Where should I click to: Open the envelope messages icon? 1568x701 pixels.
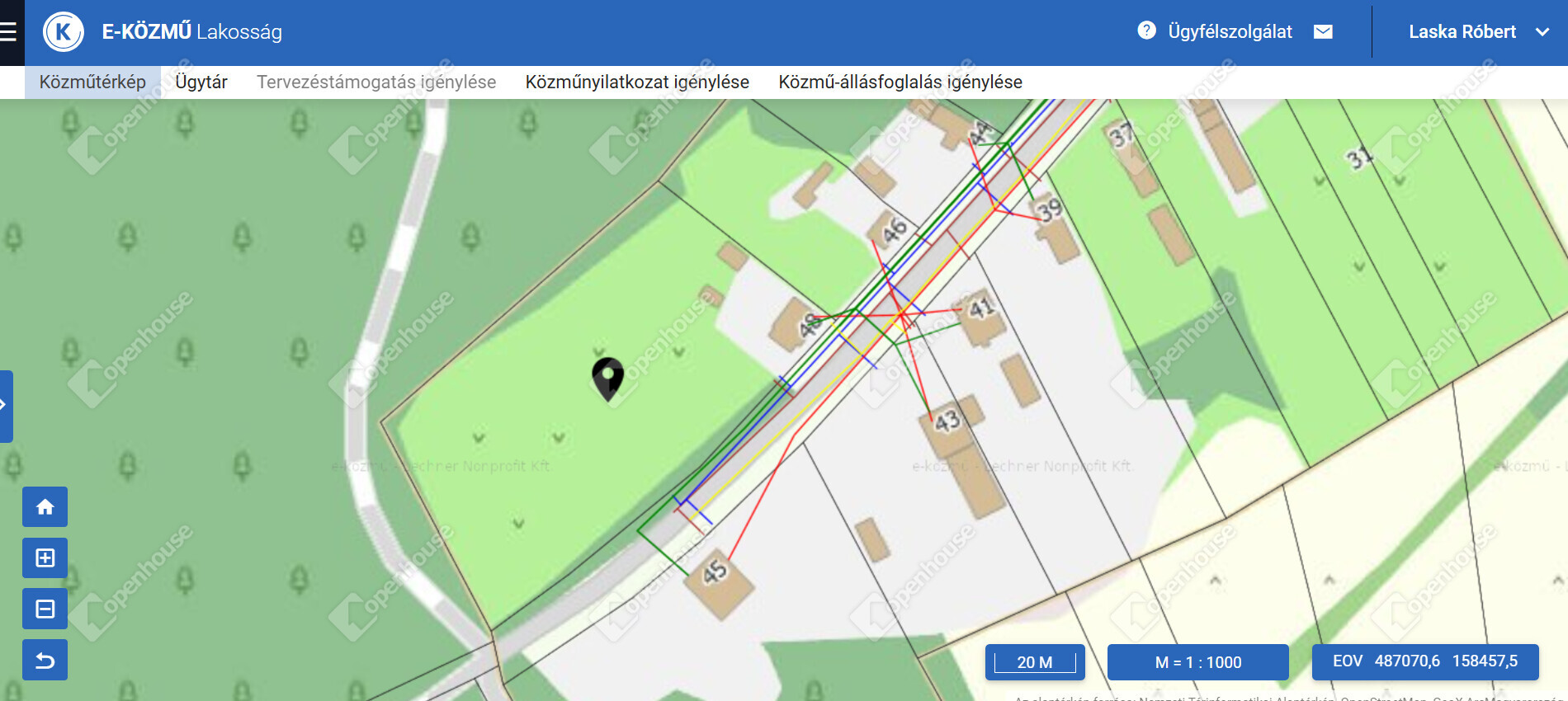point(1323,31)
